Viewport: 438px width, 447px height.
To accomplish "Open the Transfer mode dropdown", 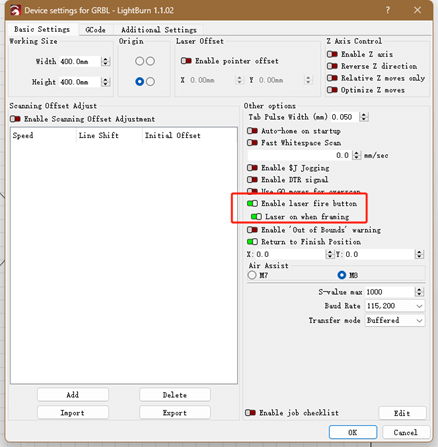I will (x=395, y=320).
